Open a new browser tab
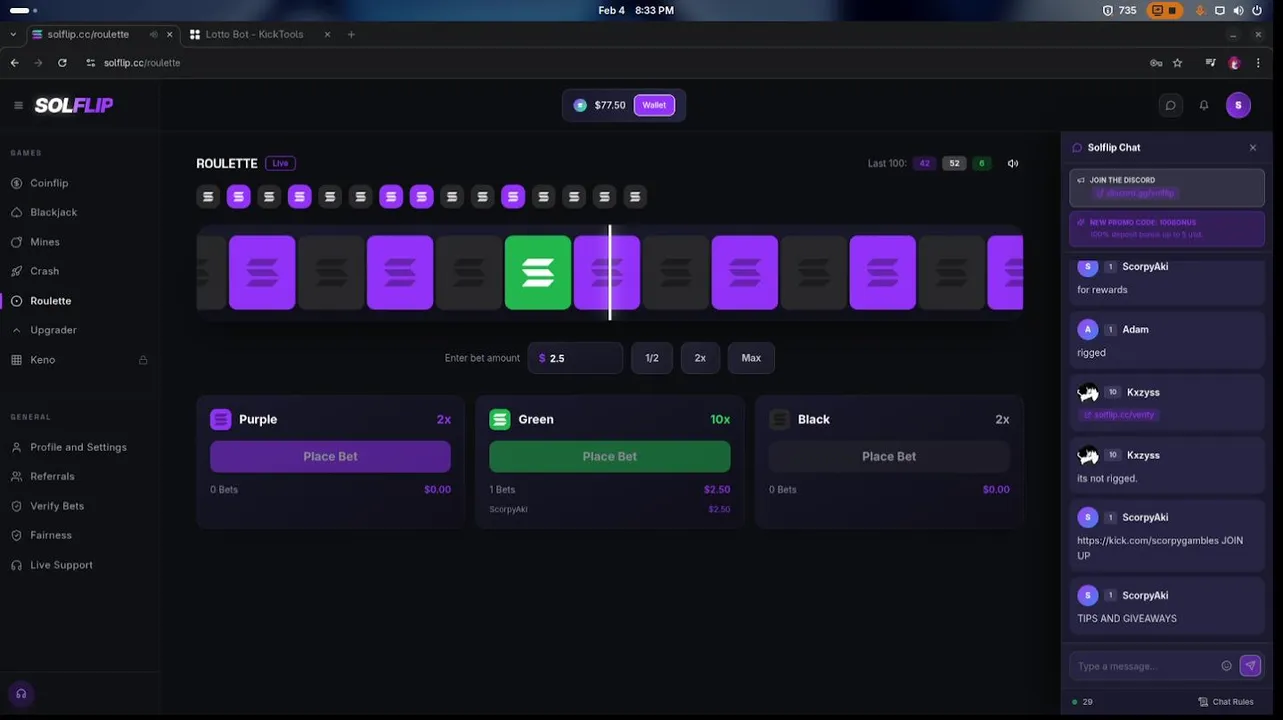The width and height of the screenshot is (1283, 720). pyautogui.click(x=351, y=34)
